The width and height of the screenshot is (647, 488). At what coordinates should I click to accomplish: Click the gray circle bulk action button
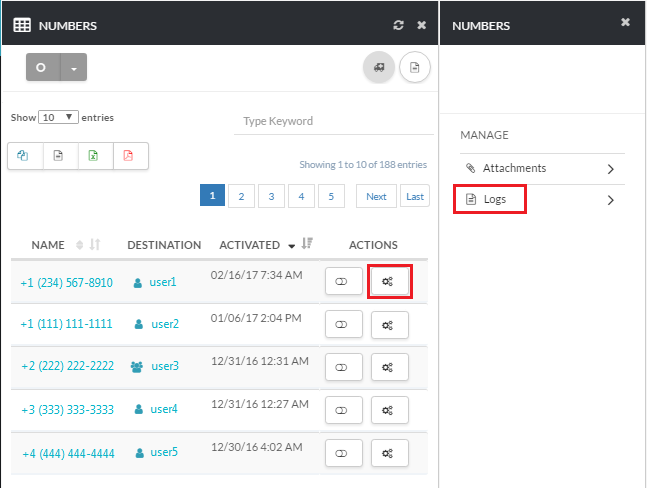point(42,68)
